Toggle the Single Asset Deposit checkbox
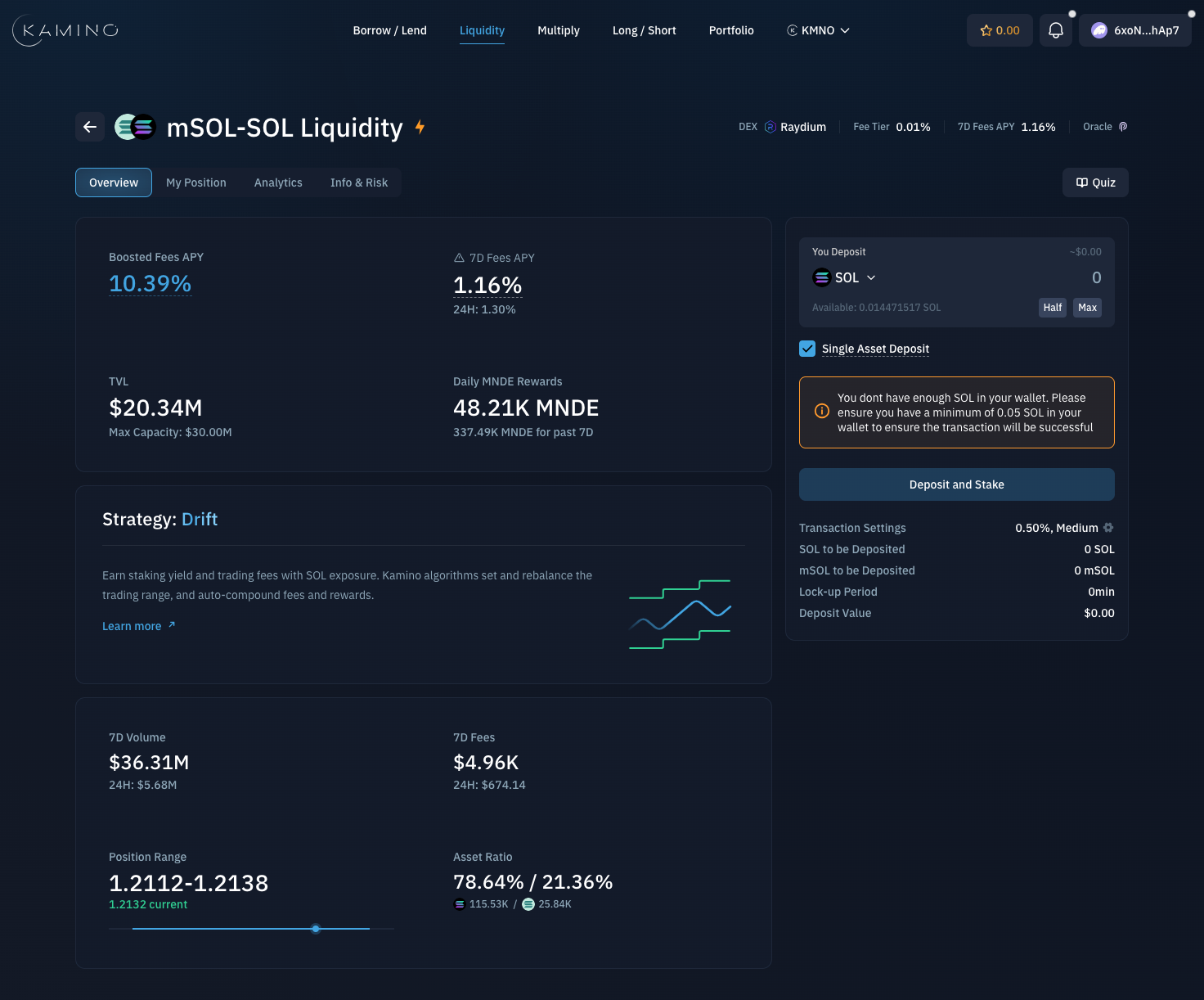Screen dimensions: 1204x1000 807,349
